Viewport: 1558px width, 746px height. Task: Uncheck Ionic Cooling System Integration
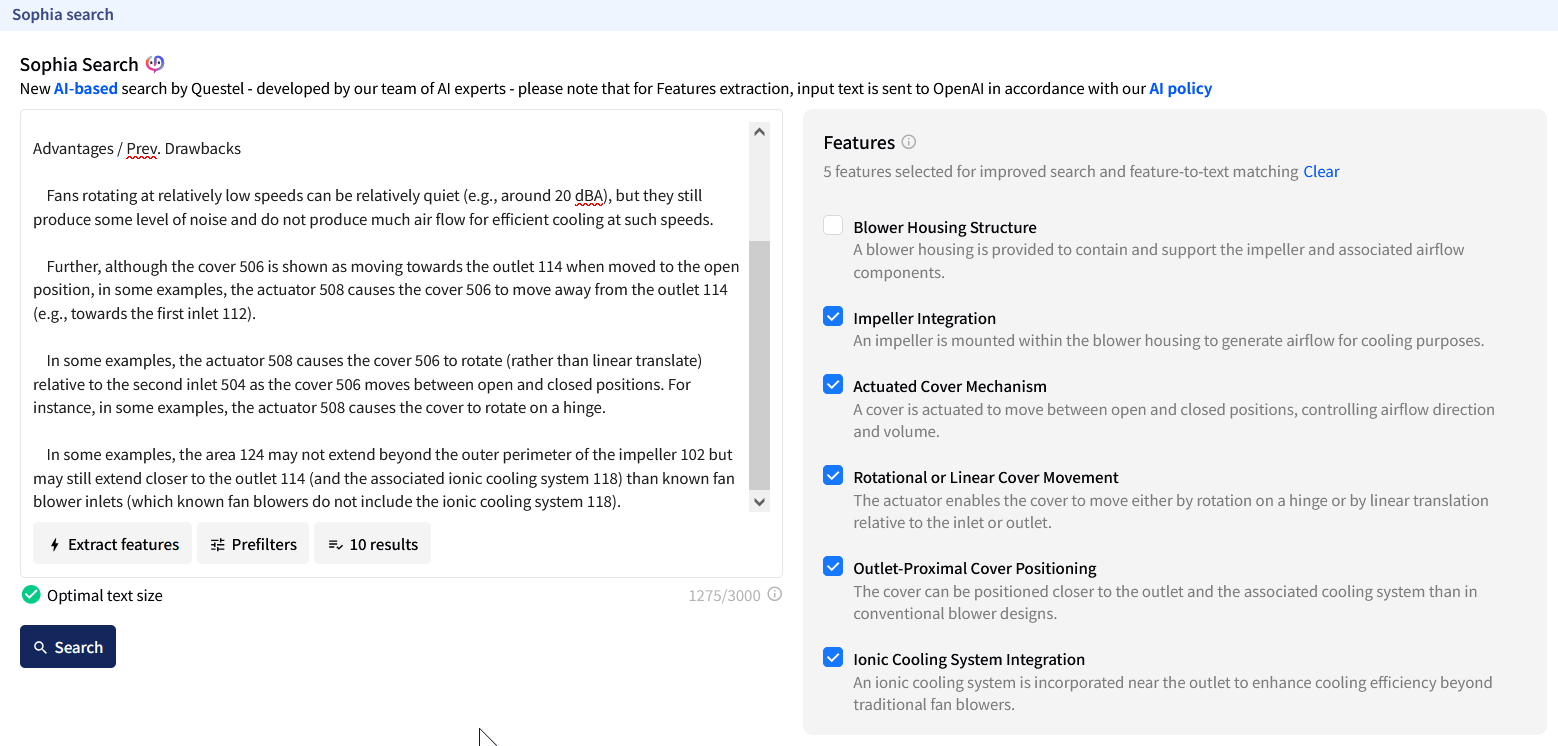click(x=833, y=658)
